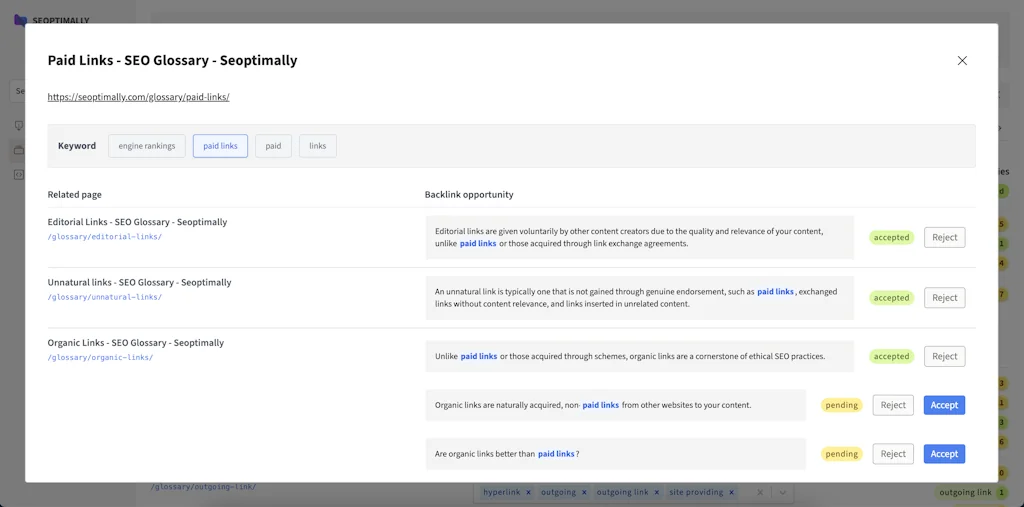Expand the background keyword tag dropdown chevron
Image resolution: width=1024 pixels, height=507 pixels.
tap(783, 492)
